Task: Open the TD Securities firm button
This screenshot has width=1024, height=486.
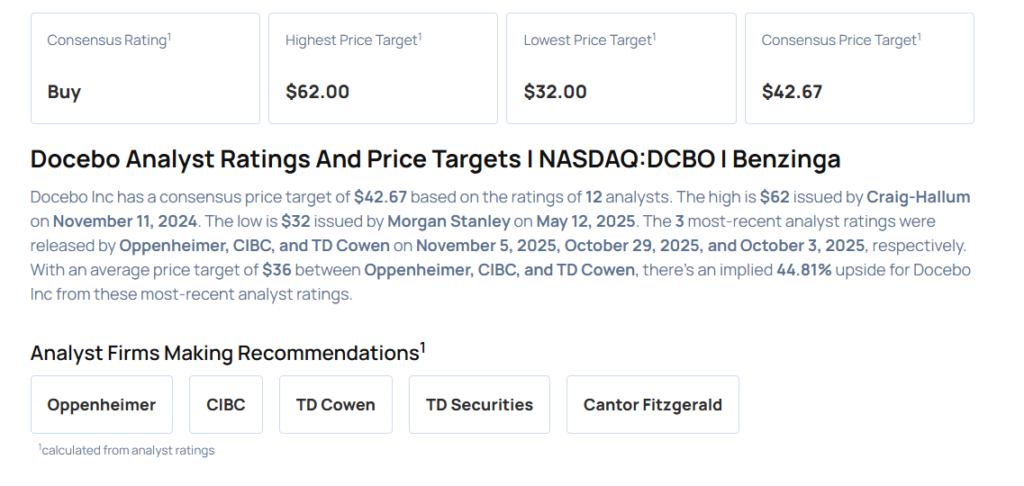Action: coord(479,405)
